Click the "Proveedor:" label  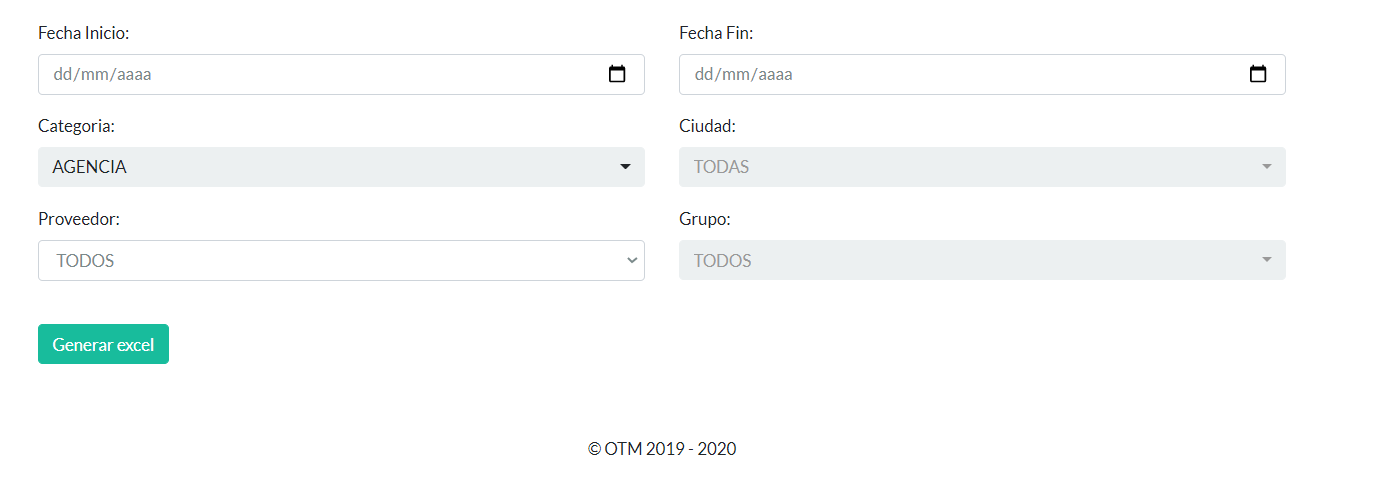click(79, 219)
